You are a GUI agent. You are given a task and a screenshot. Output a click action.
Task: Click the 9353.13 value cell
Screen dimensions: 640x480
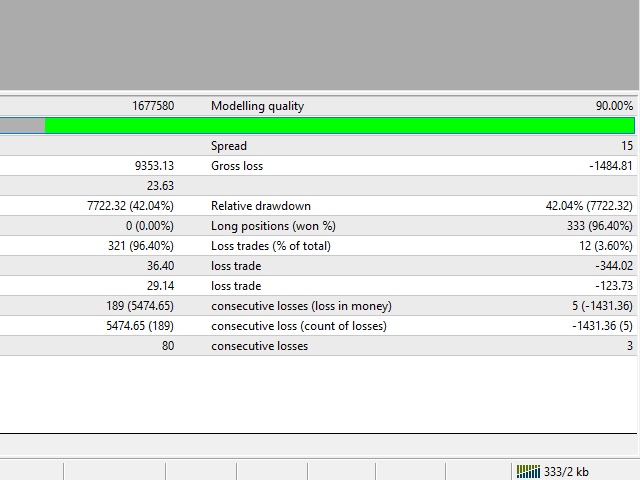[154, 166]
